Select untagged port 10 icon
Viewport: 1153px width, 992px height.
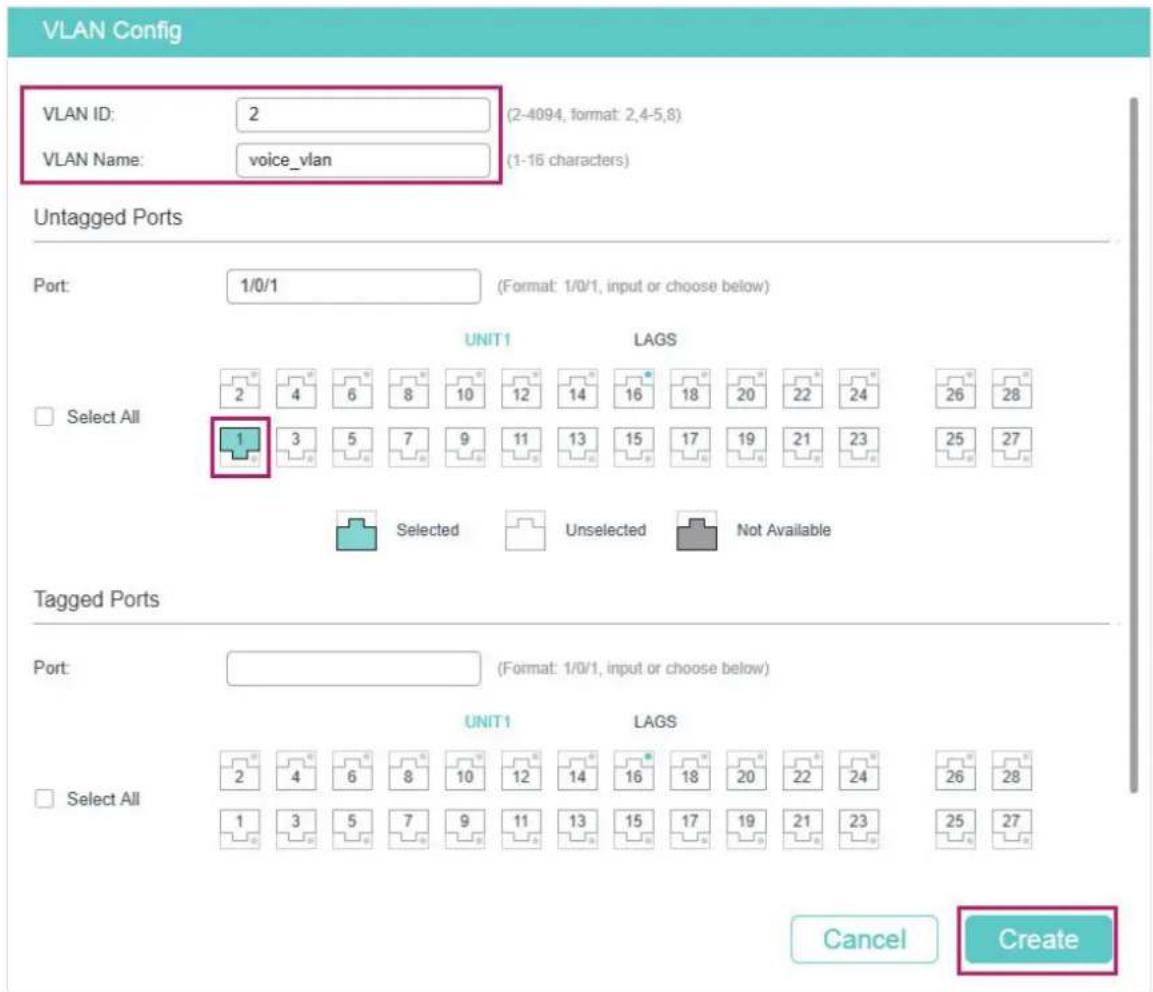[465, 388]
